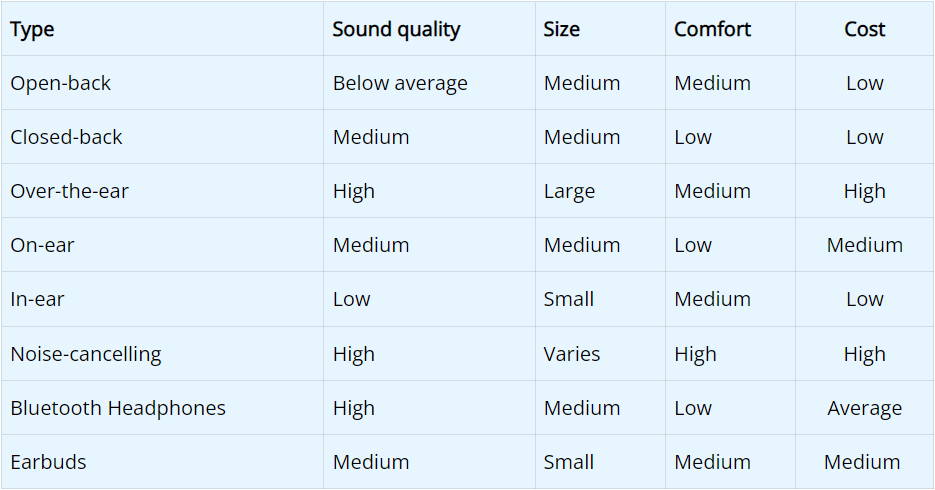Select the Closed-back type cell

(66, 138)
